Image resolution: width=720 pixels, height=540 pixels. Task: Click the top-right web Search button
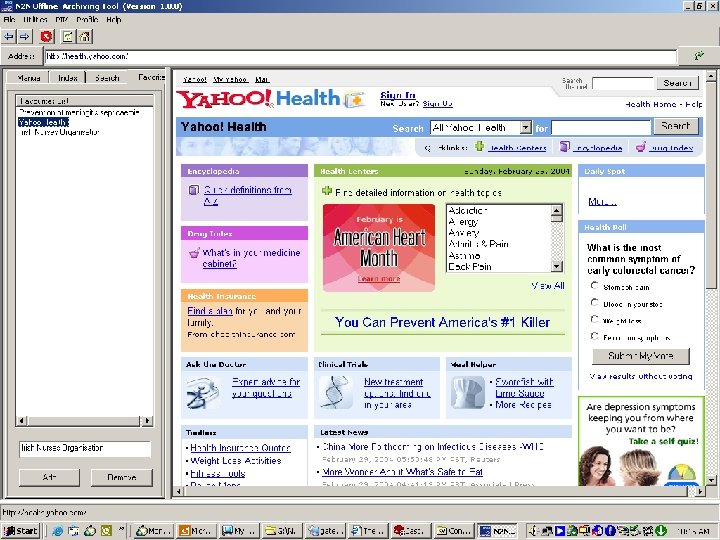pyautogui.click(x=677, y=83)
